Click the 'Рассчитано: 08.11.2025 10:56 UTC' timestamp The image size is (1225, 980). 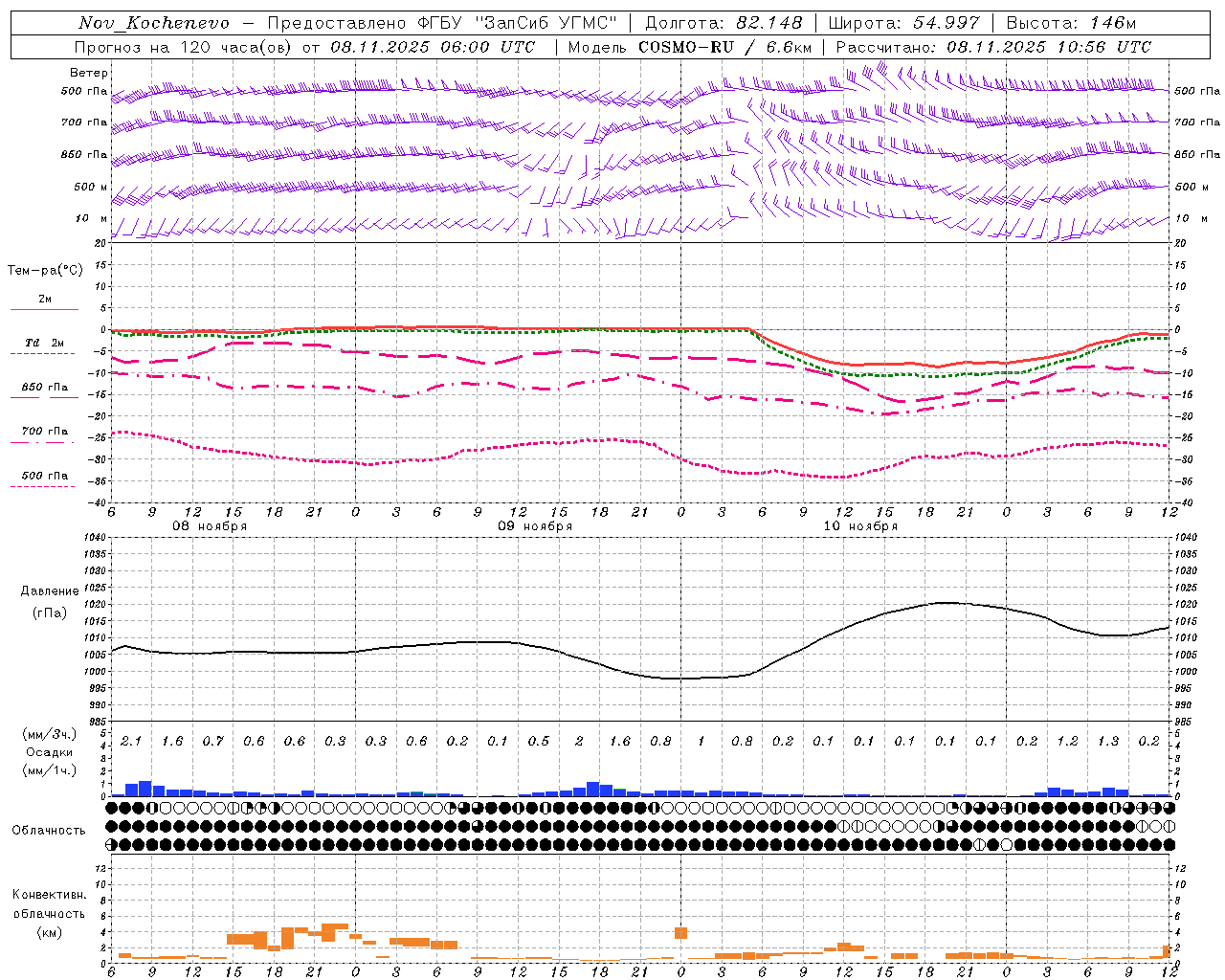pyautogui.click(x=993, y=47)
